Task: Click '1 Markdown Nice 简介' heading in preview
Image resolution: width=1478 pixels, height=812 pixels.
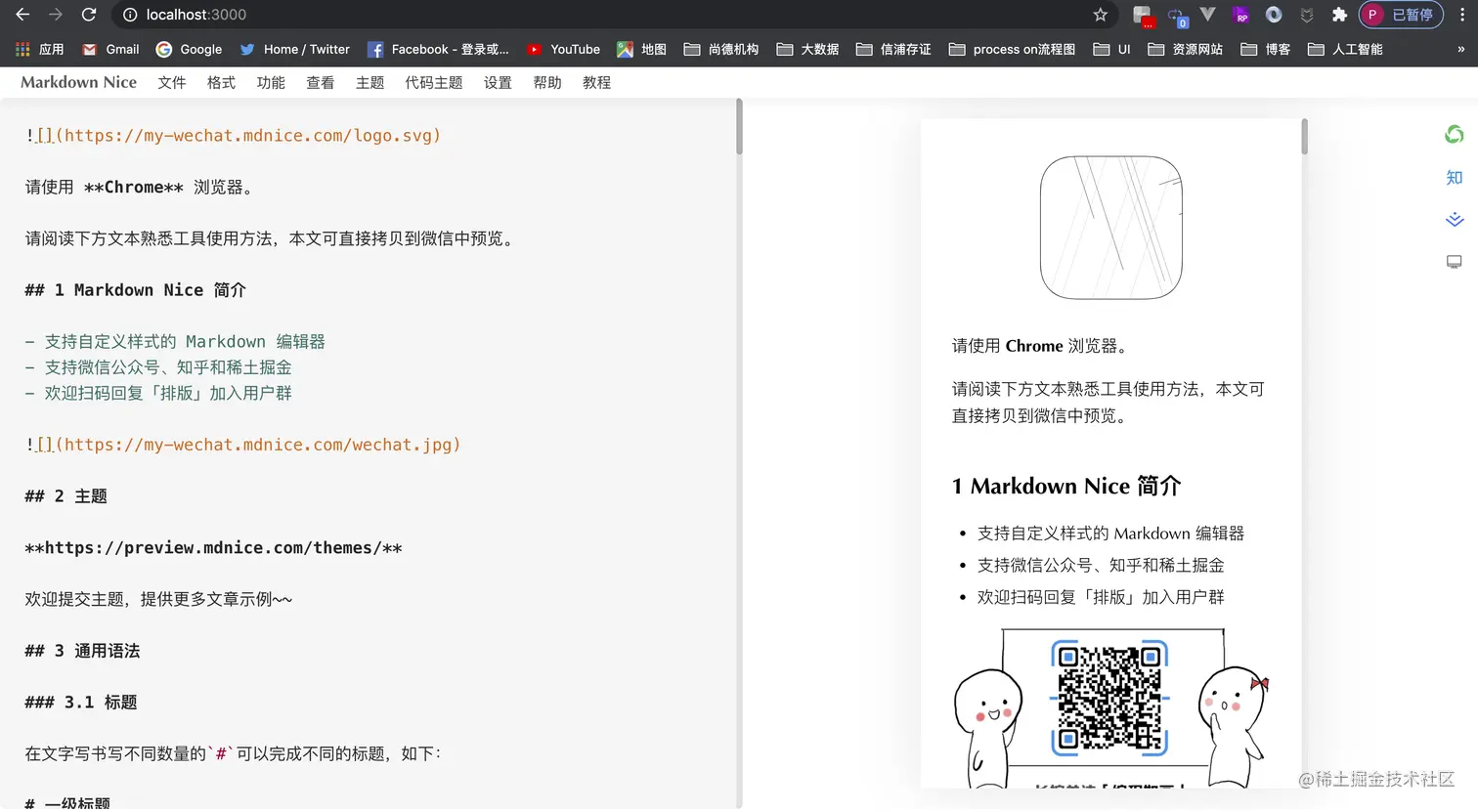Action: point(1066,486)
